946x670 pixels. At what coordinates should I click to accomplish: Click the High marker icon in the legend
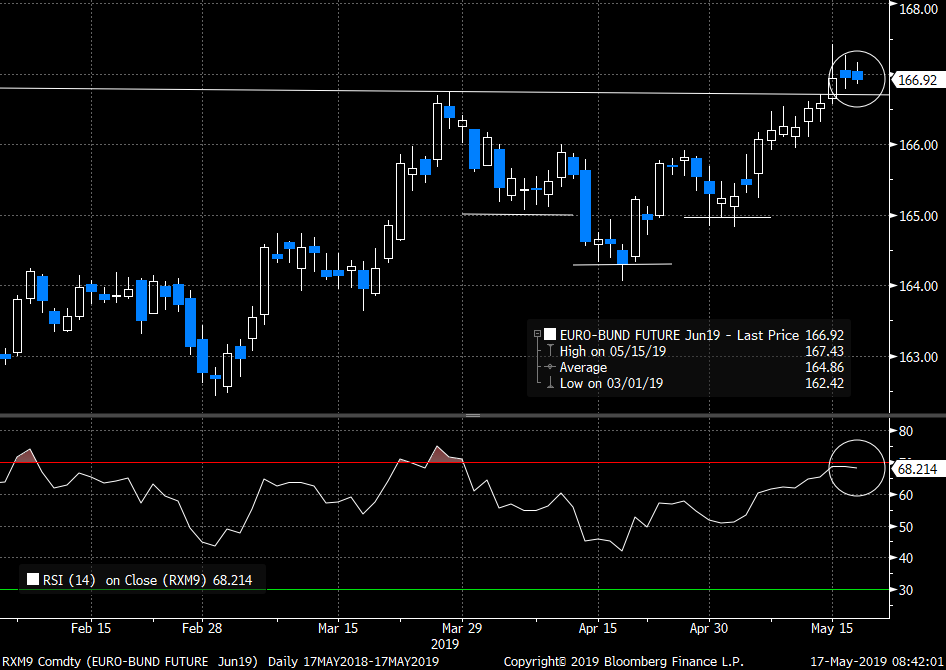pyautogui.click(x=550, y=351)
